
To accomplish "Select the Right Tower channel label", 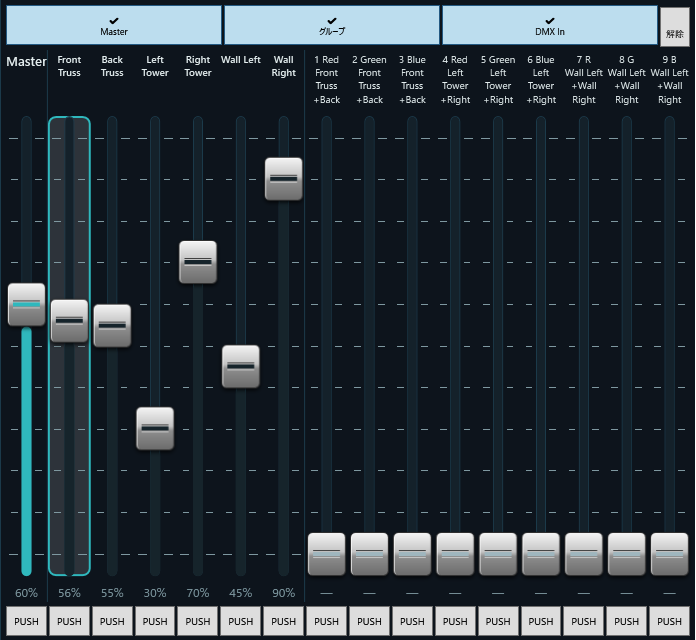I will [x=198, y=66].
